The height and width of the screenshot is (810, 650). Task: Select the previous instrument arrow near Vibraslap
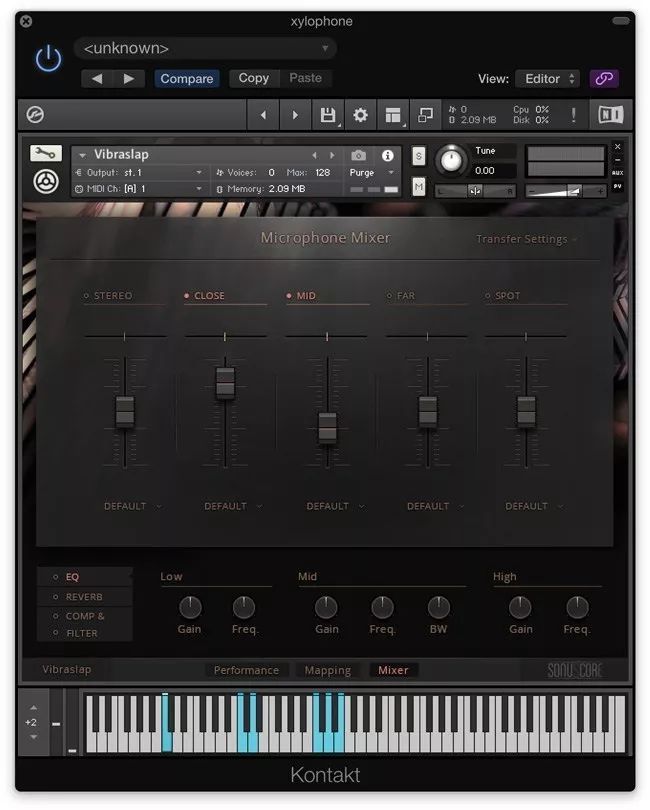(x=314, y=155)
